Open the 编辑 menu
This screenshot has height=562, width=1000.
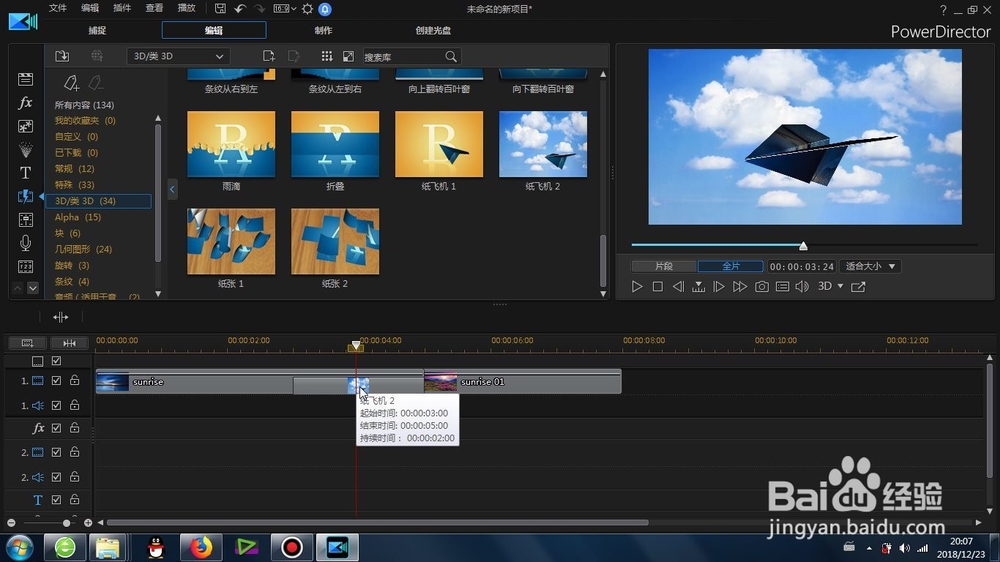90,8
